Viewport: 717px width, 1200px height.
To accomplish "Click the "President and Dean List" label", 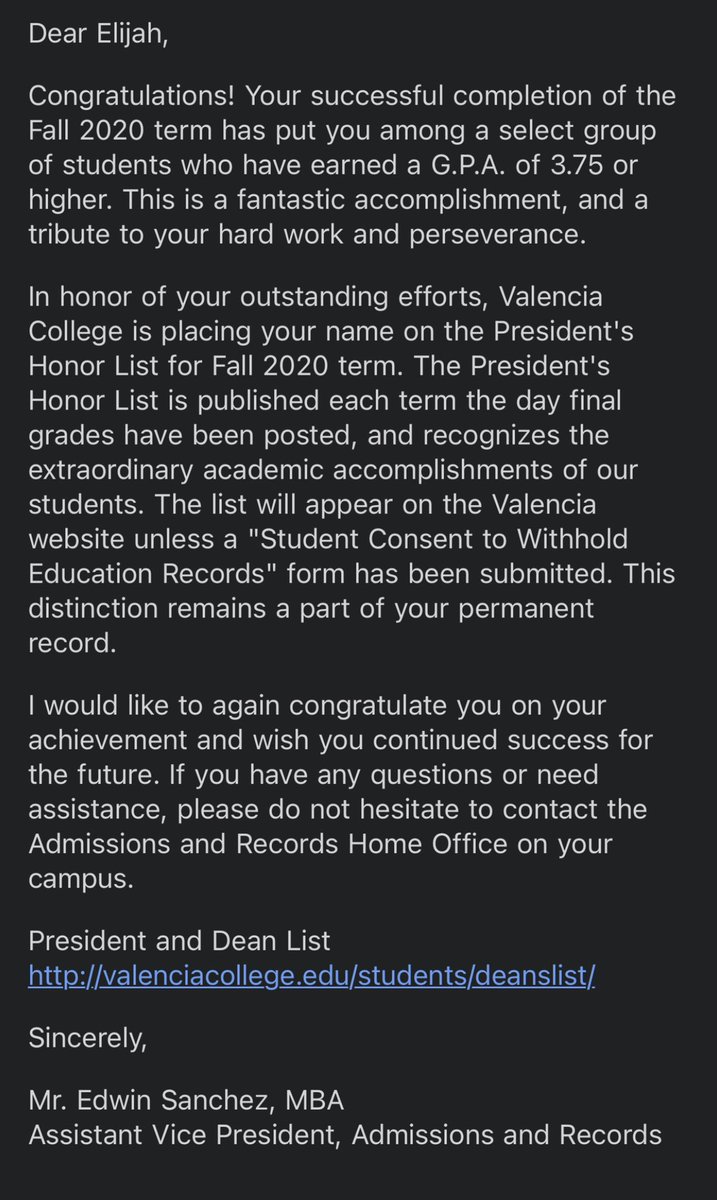I will (x=179, y=941).
